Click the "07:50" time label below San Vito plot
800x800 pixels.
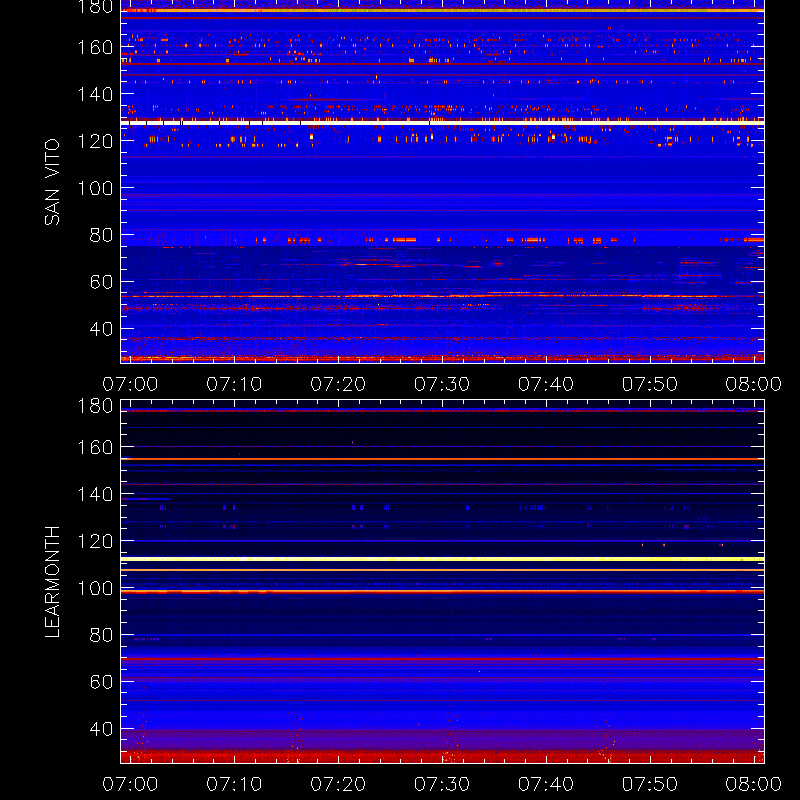[649, 384]
